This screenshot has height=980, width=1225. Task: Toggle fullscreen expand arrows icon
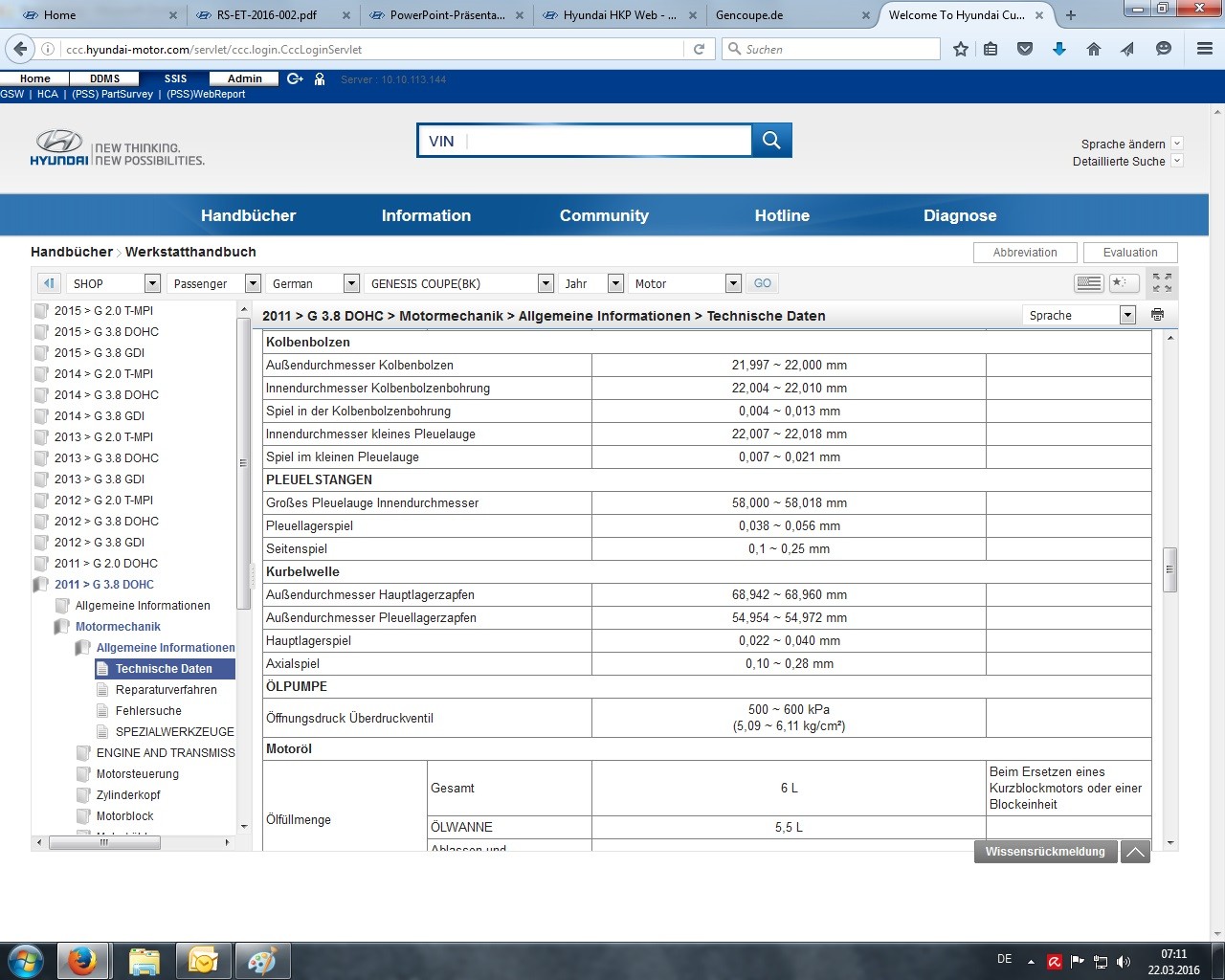coord(1162,282)
